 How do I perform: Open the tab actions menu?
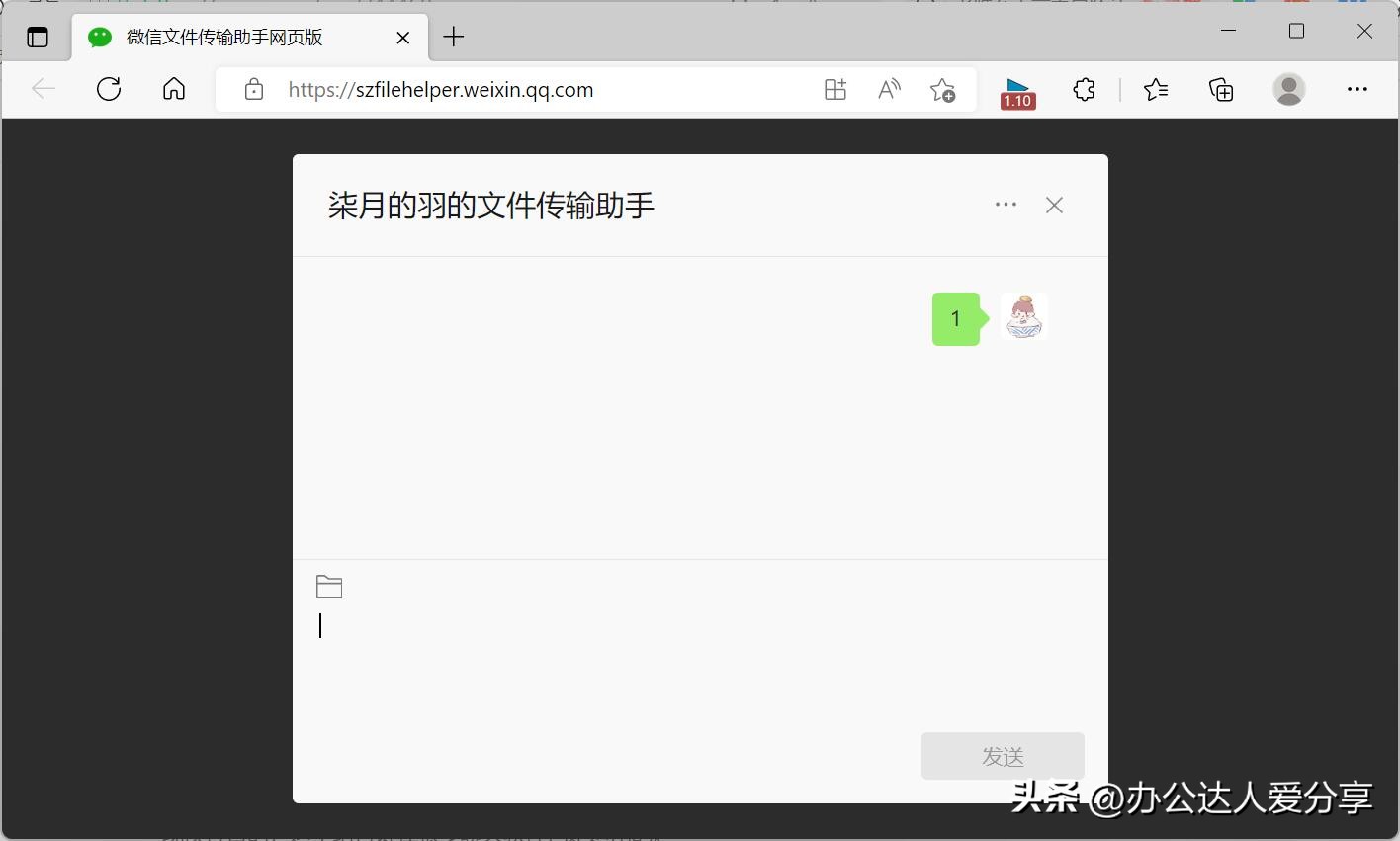pyautogui.click(x=37, y=37)
